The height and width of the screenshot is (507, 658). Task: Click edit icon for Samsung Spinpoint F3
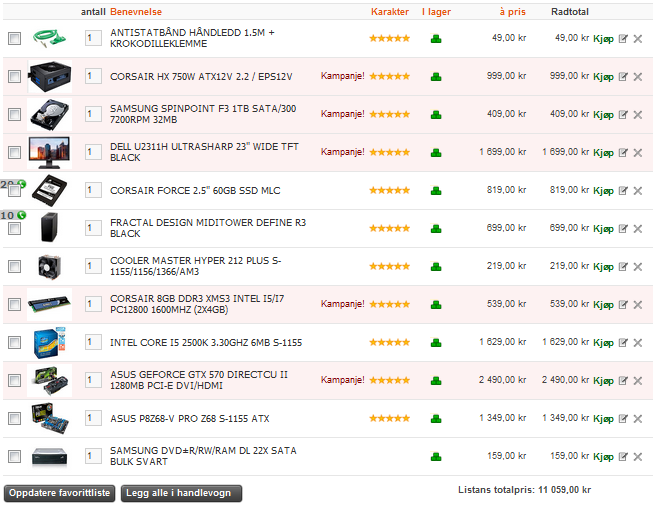click(x=623, y=115)
